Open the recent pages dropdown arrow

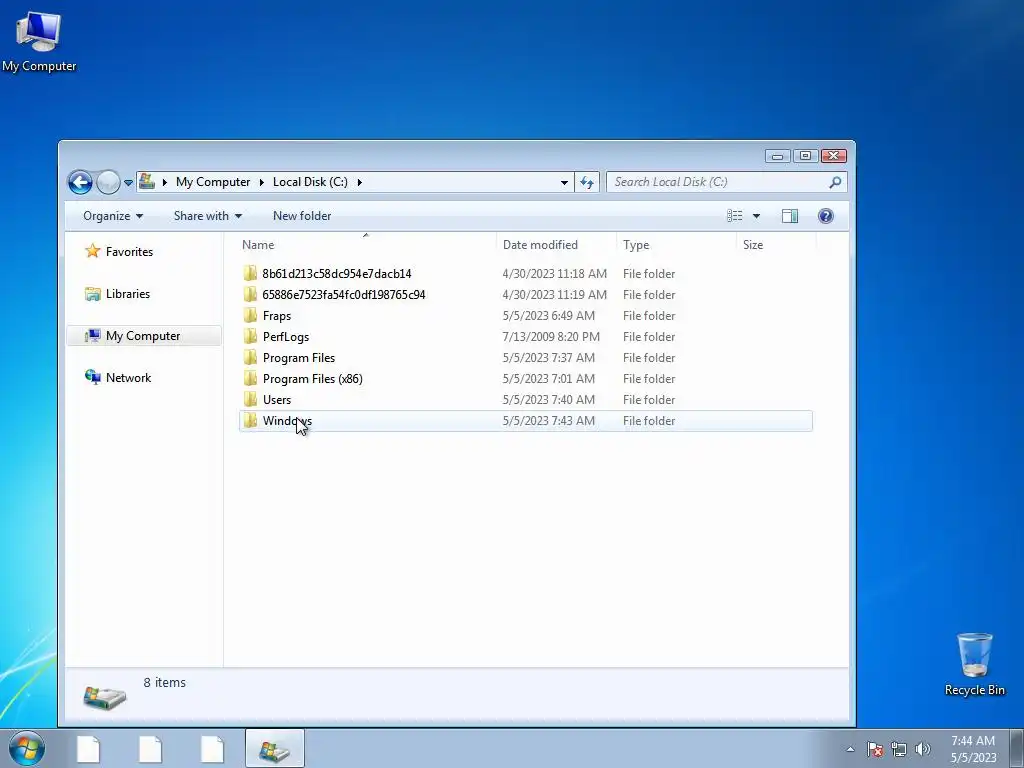point(128,183)
